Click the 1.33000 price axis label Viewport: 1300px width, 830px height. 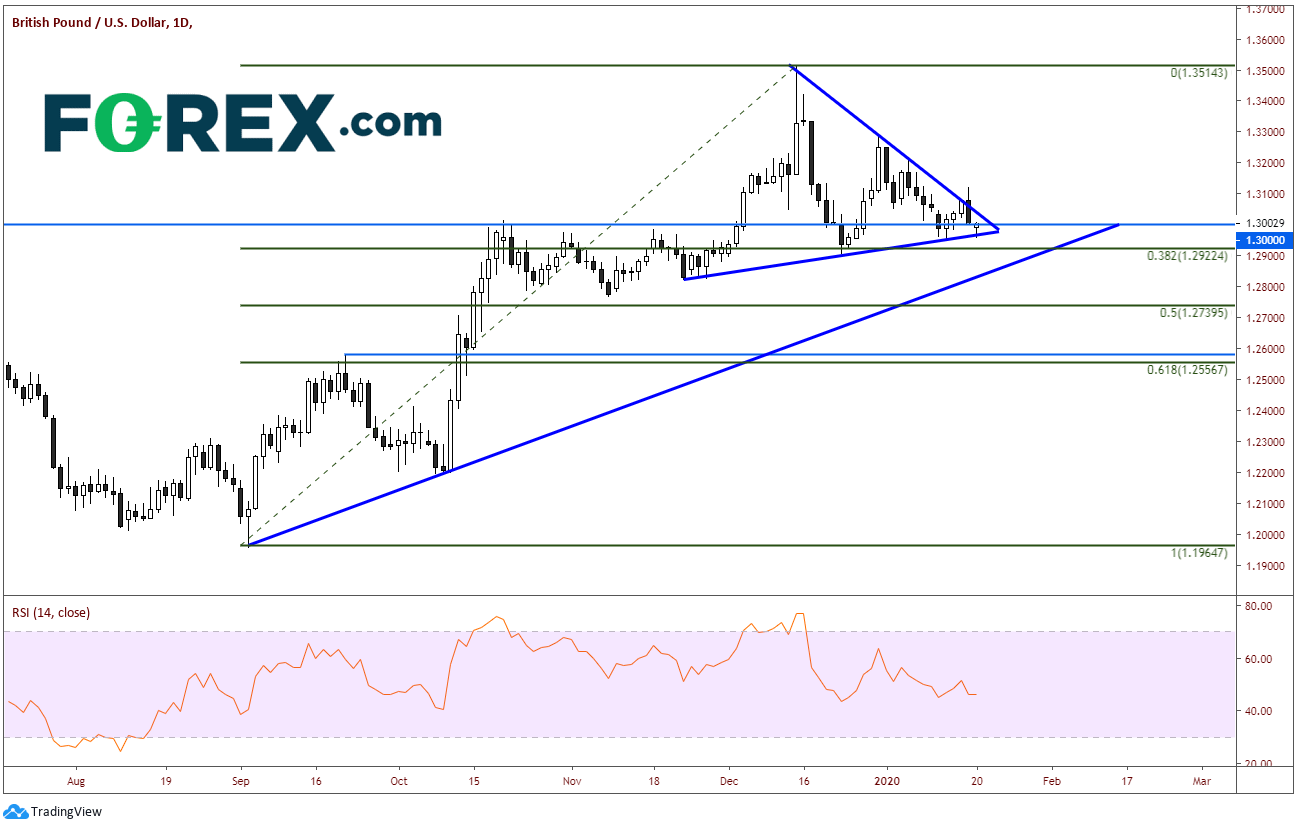tap(1264, 132)
